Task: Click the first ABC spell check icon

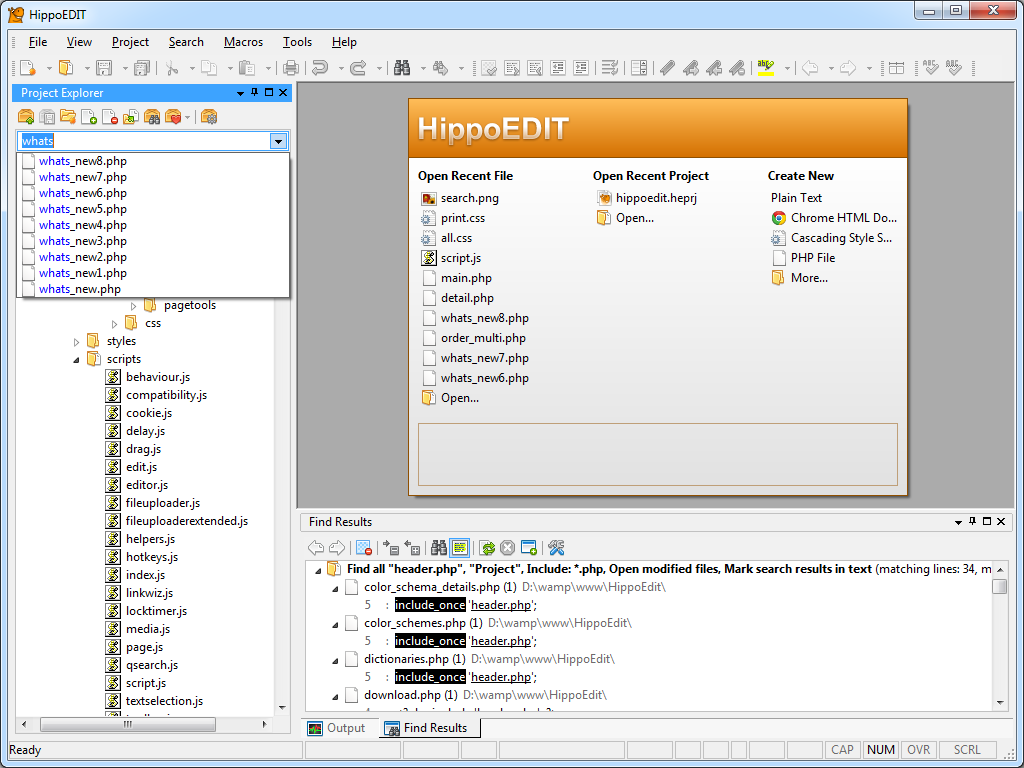Action: click(931, 68)
